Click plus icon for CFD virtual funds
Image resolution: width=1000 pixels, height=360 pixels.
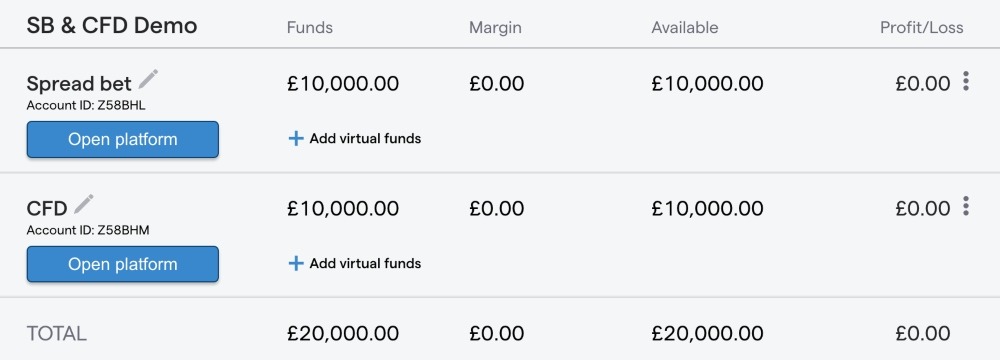[296, 263]
